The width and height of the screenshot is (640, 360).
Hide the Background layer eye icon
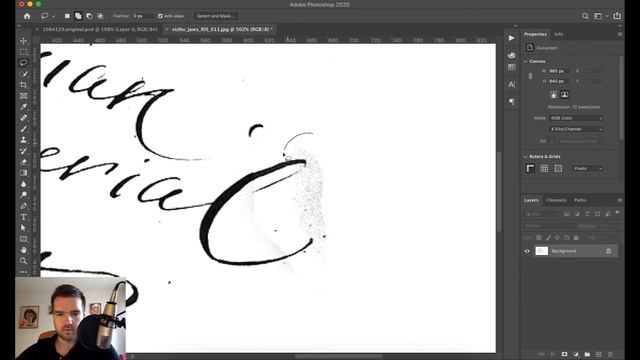pos(527,251)
